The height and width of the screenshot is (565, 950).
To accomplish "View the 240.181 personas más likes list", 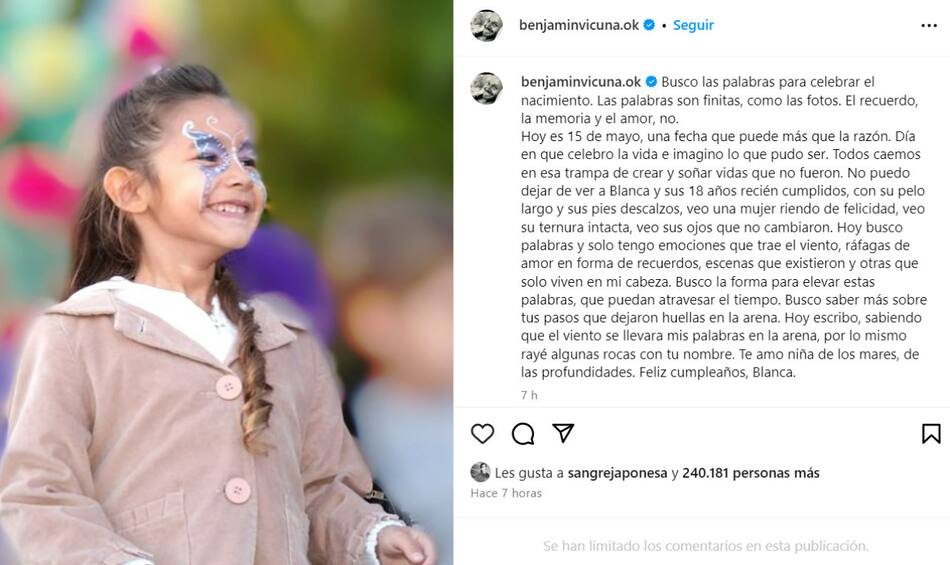I will click(751, 473).
